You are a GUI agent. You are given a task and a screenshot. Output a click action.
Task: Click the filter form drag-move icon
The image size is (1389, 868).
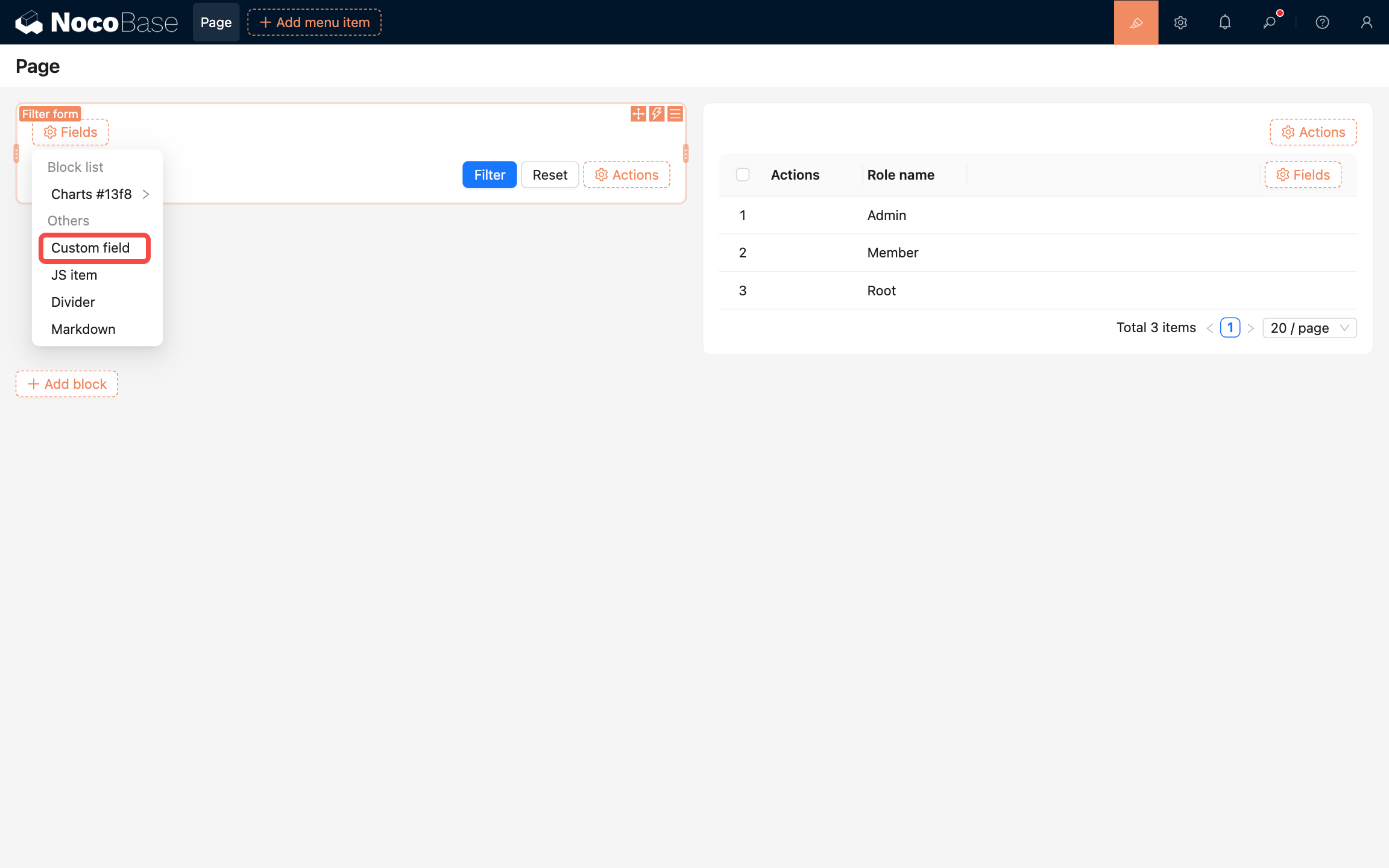(638, 114)
